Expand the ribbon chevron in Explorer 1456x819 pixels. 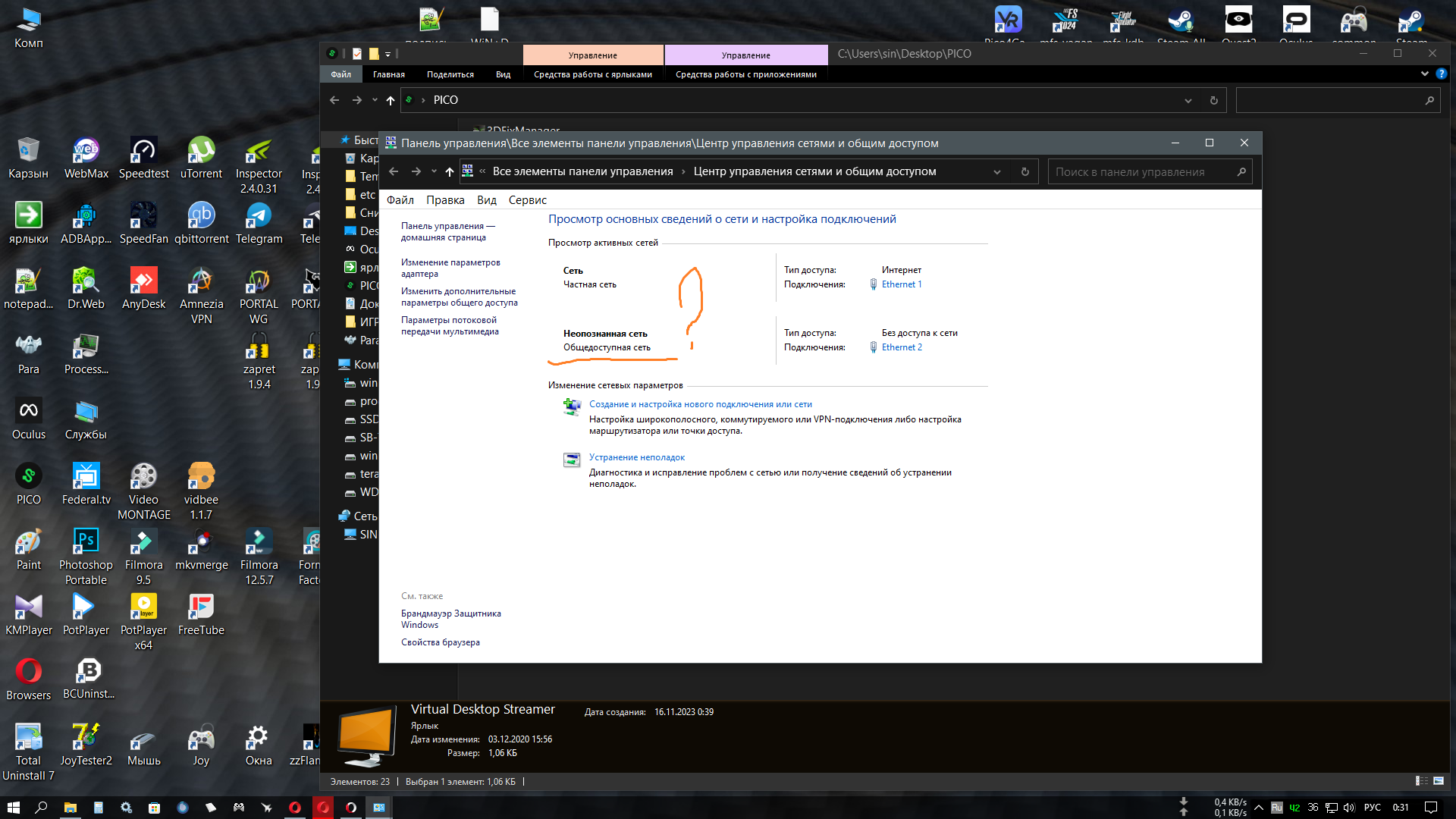click(1424, 74)
